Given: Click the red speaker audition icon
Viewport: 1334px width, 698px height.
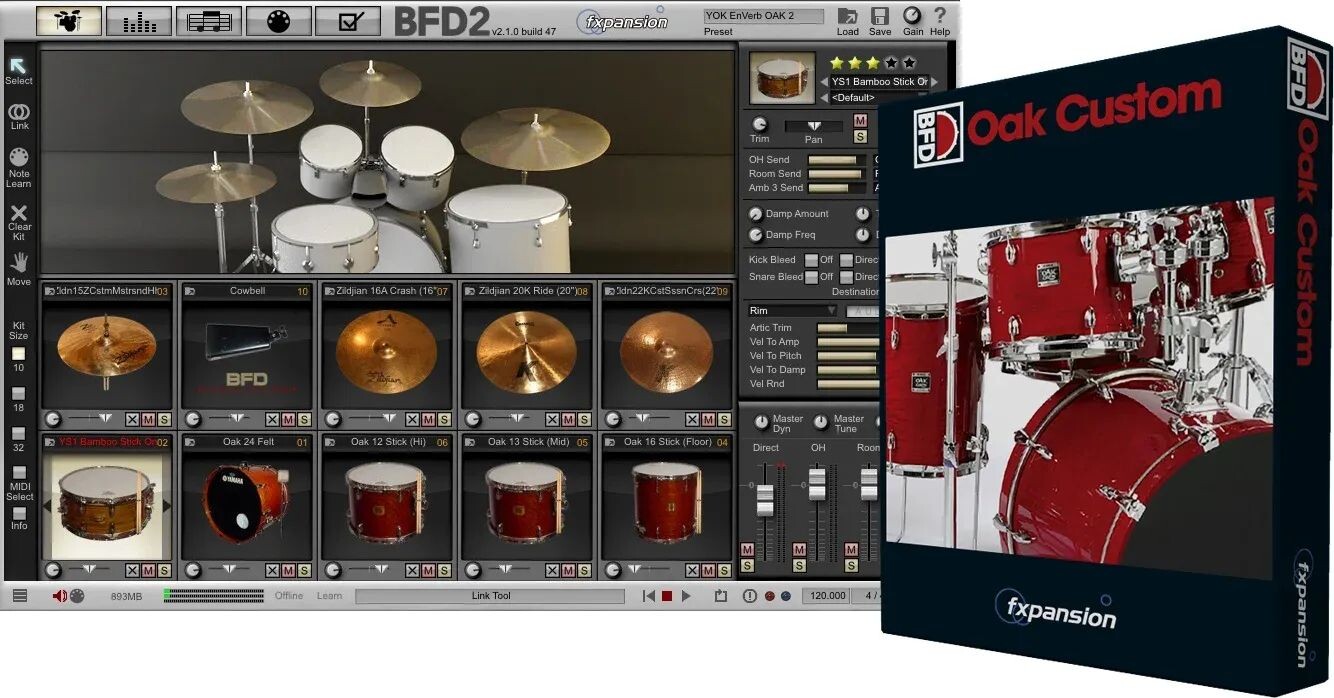Looking at the screenshot, I should tap(60, 596).
